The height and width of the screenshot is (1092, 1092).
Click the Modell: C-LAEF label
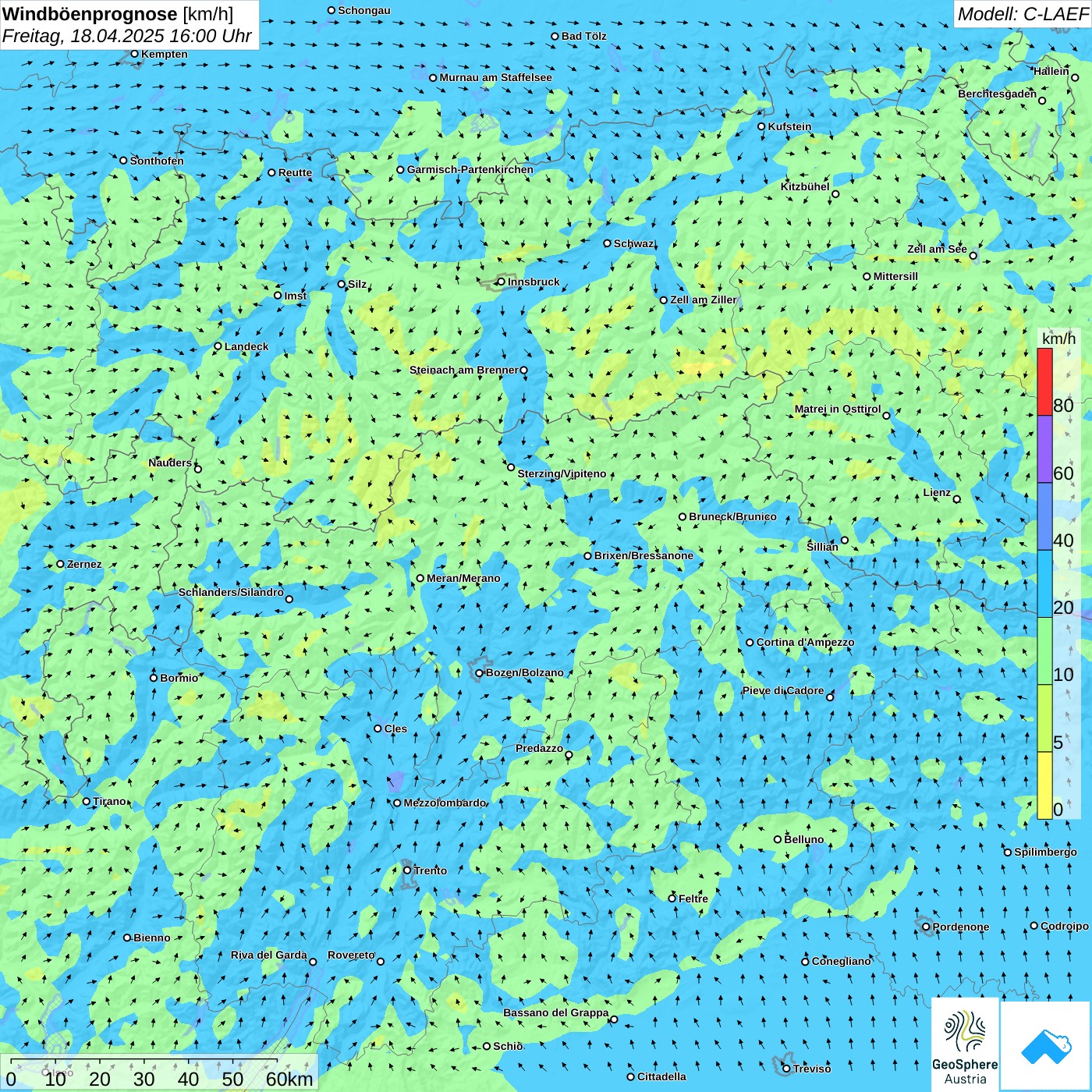pos(1023,14)
